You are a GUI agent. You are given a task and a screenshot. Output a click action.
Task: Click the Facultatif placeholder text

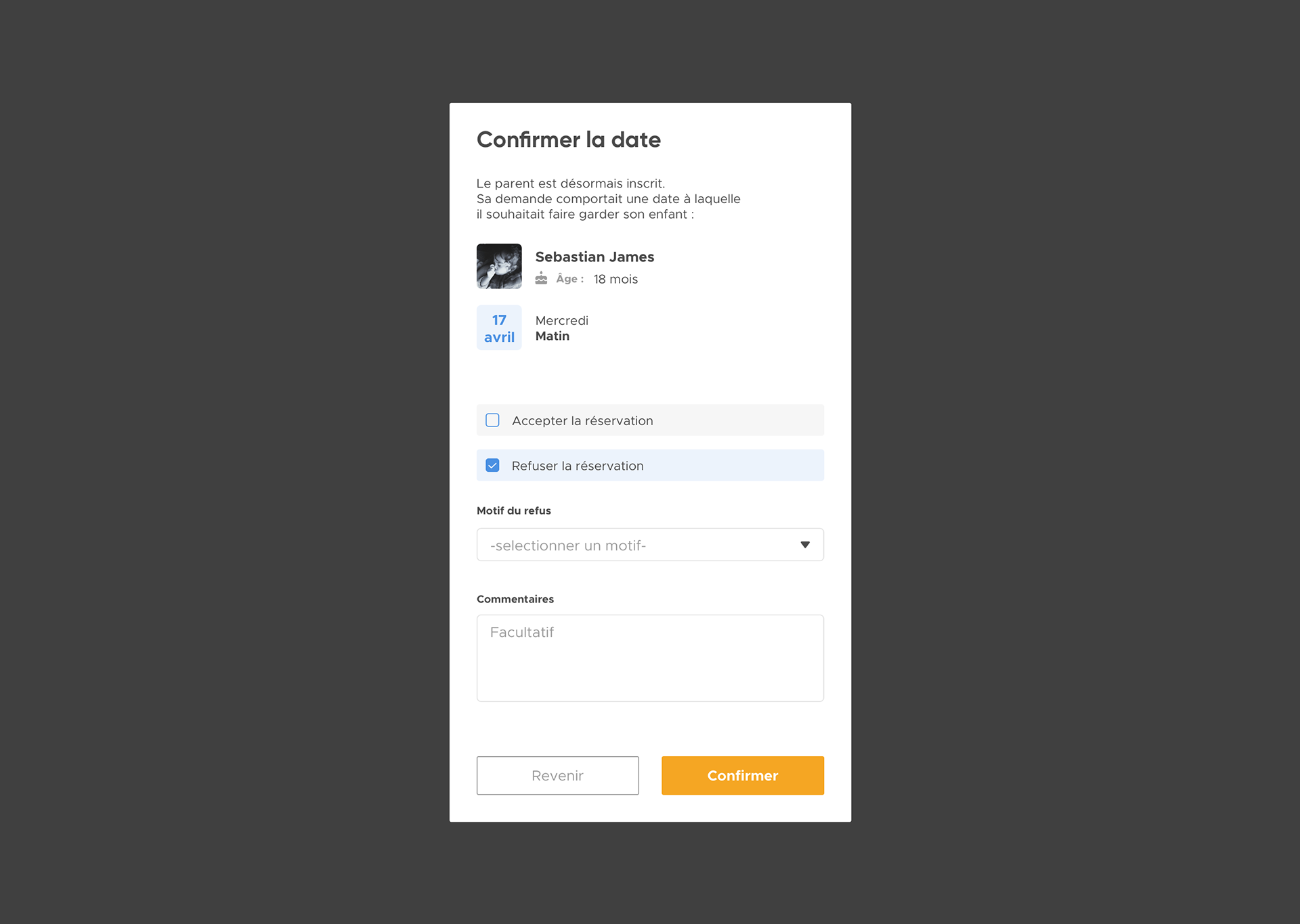tap(522, 632)
